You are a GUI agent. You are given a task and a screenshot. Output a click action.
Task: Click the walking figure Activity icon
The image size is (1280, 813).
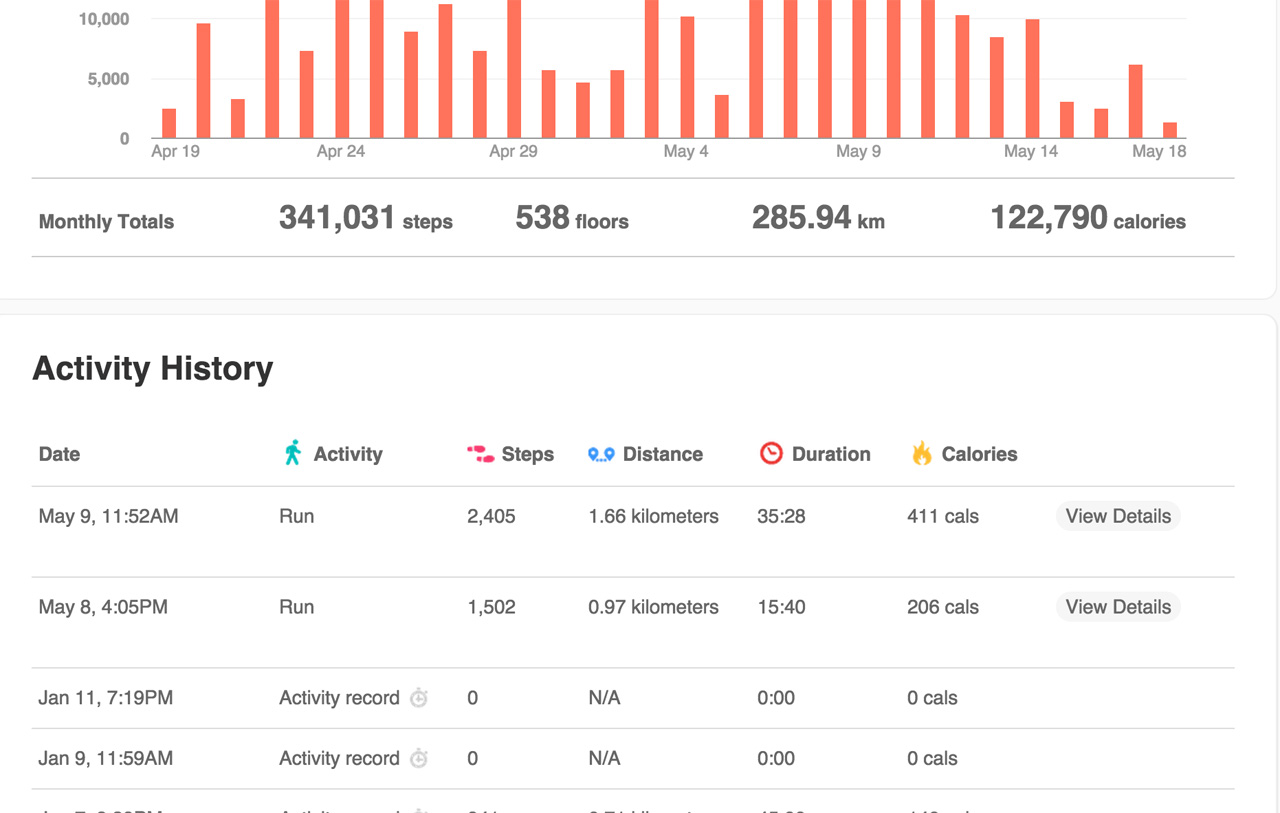tap(293, 453)
